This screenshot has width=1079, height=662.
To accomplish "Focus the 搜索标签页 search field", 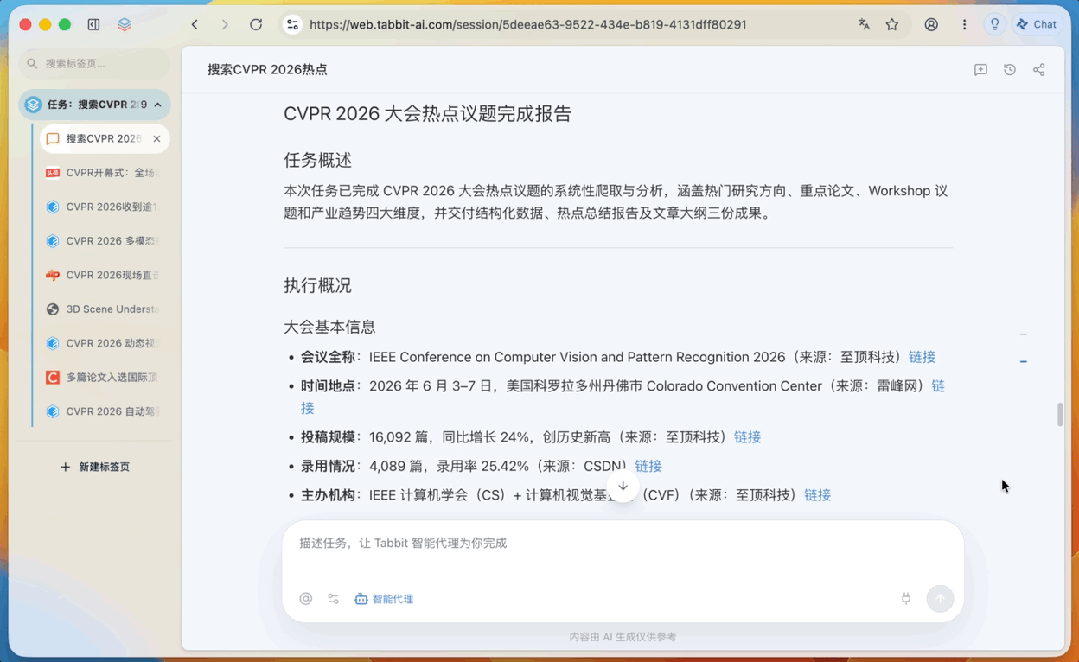I will click(x=94, y=63).
